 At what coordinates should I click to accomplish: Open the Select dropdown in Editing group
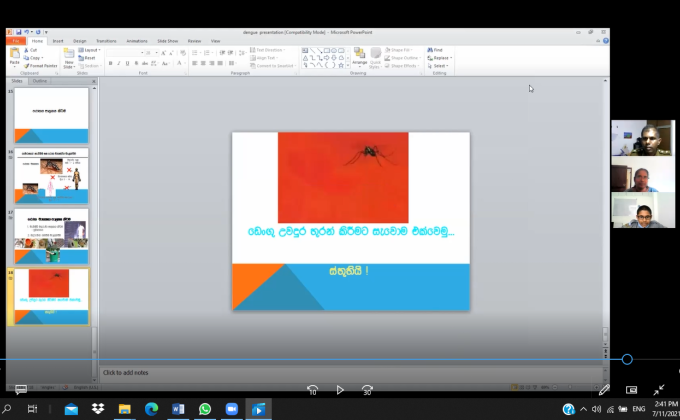click(440, 65)
